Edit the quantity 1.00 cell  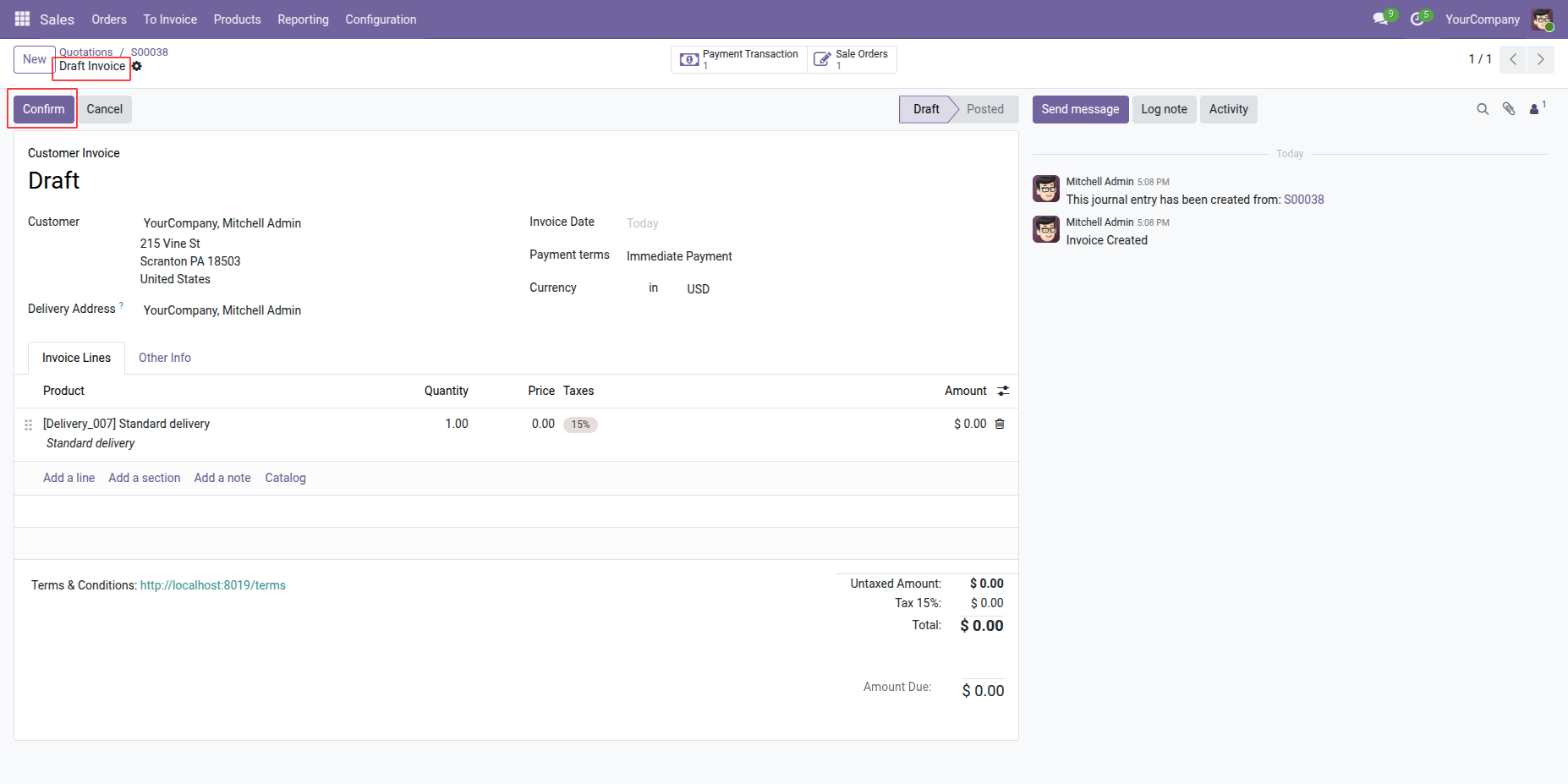click(457, 424)
